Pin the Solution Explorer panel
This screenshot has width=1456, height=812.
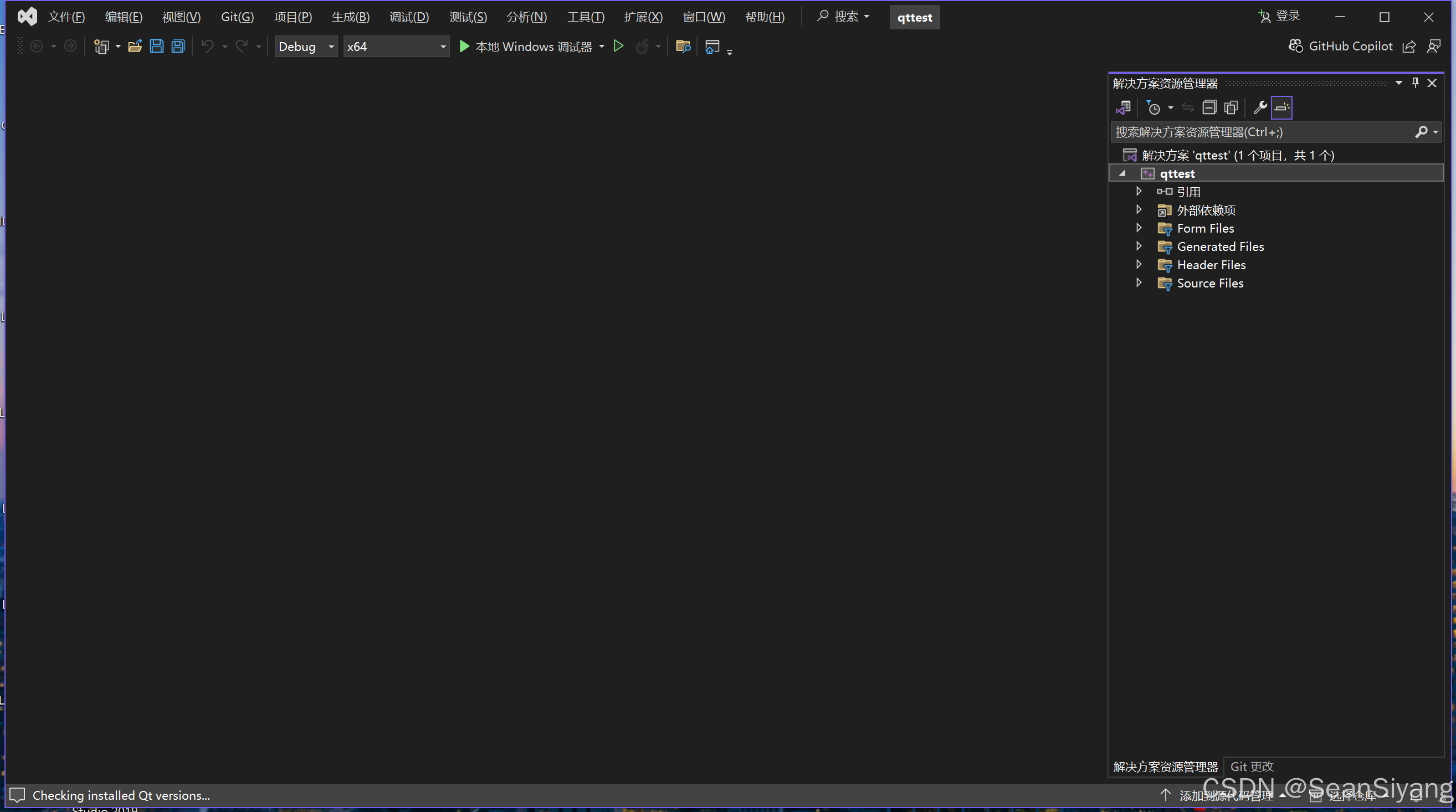(1415, 83)
